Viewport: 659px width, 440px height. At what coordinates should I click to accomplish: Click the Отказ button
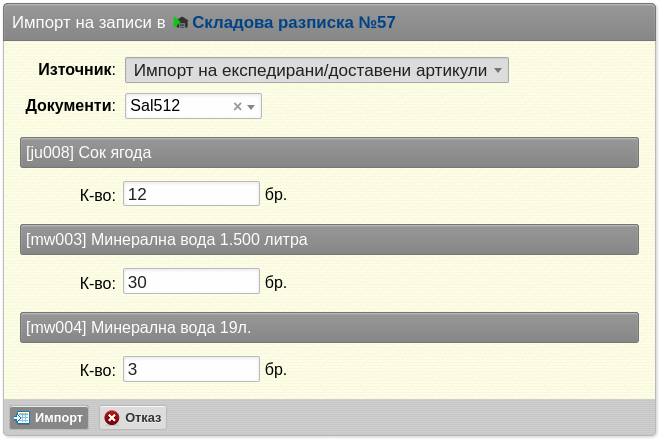(133, 418)
